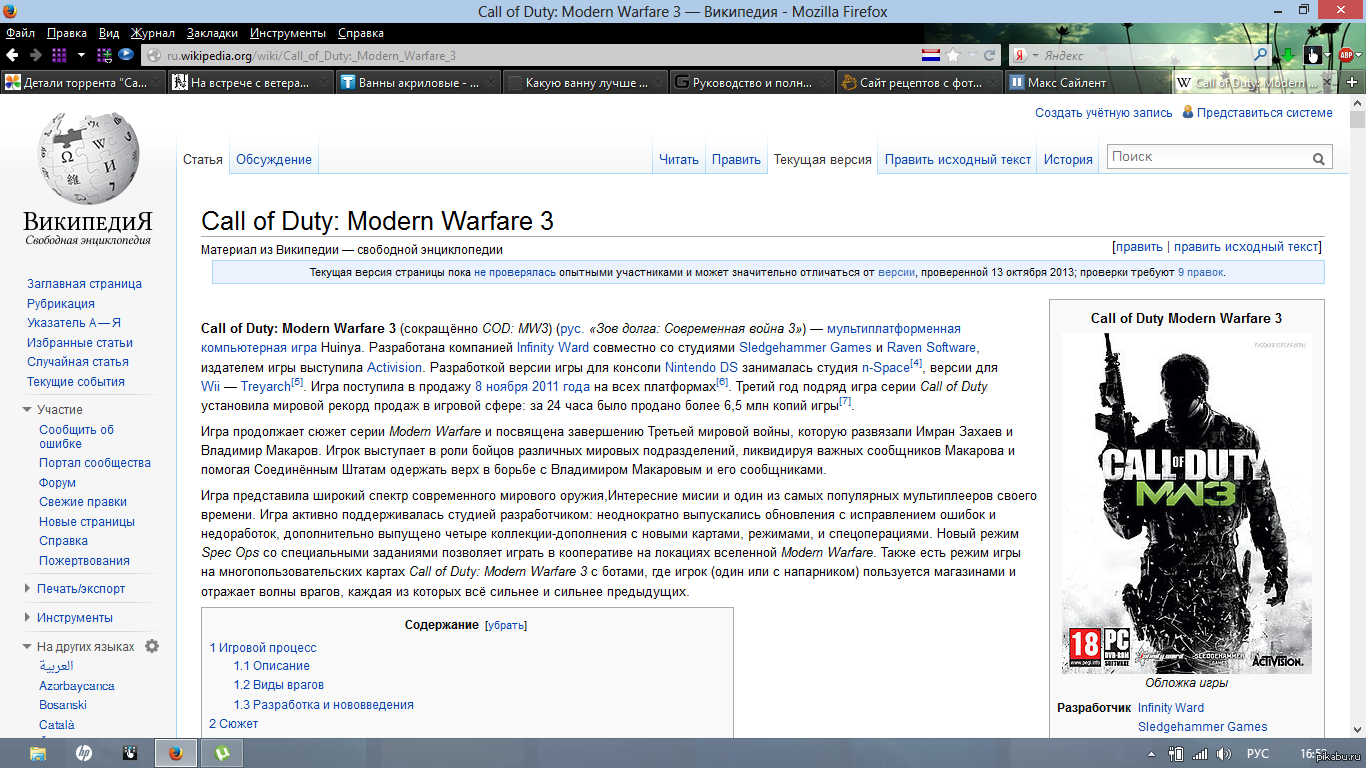The height and width of the screenshot is (768, 1366).
Task: Reload the page using the refresh icon
Action: coord(990,55)
